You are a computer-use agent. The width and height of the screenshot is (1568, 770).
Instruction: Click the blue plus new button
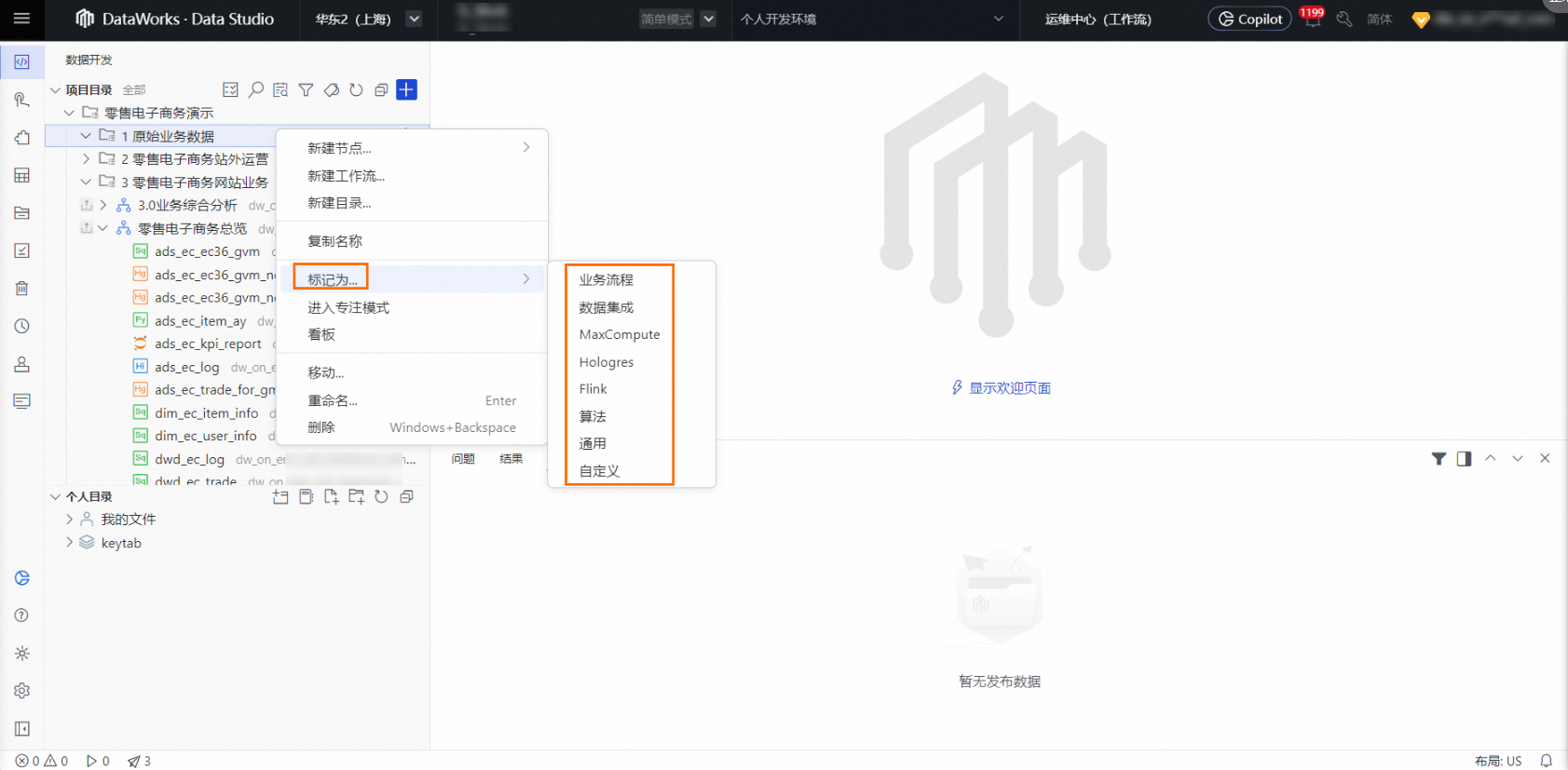point(406,89)
